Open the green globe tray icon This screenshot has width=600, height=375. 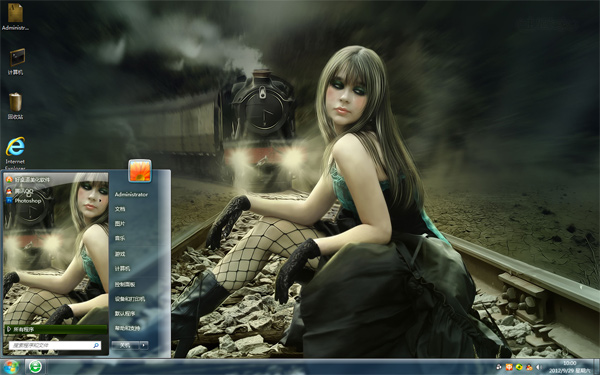(x=519, y=367)
